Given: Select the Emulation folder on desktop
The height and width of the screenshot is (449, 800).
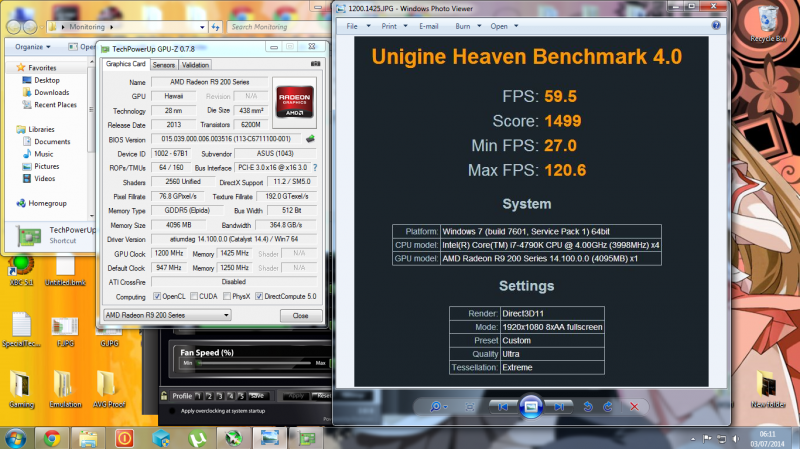Looking at the screenshot, I should pos(65,389).
